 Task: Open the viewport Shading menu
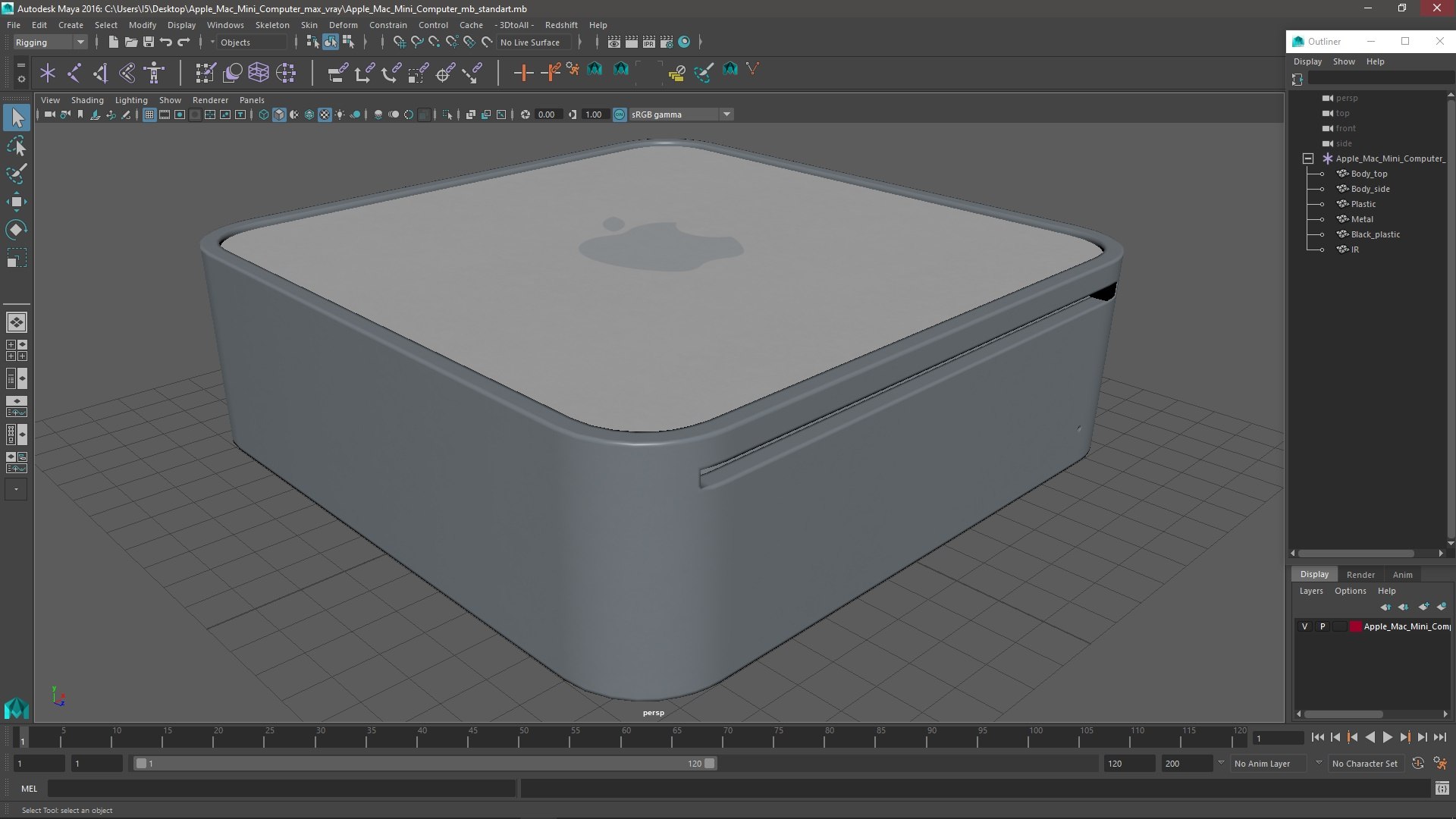[x=87, y=100]
